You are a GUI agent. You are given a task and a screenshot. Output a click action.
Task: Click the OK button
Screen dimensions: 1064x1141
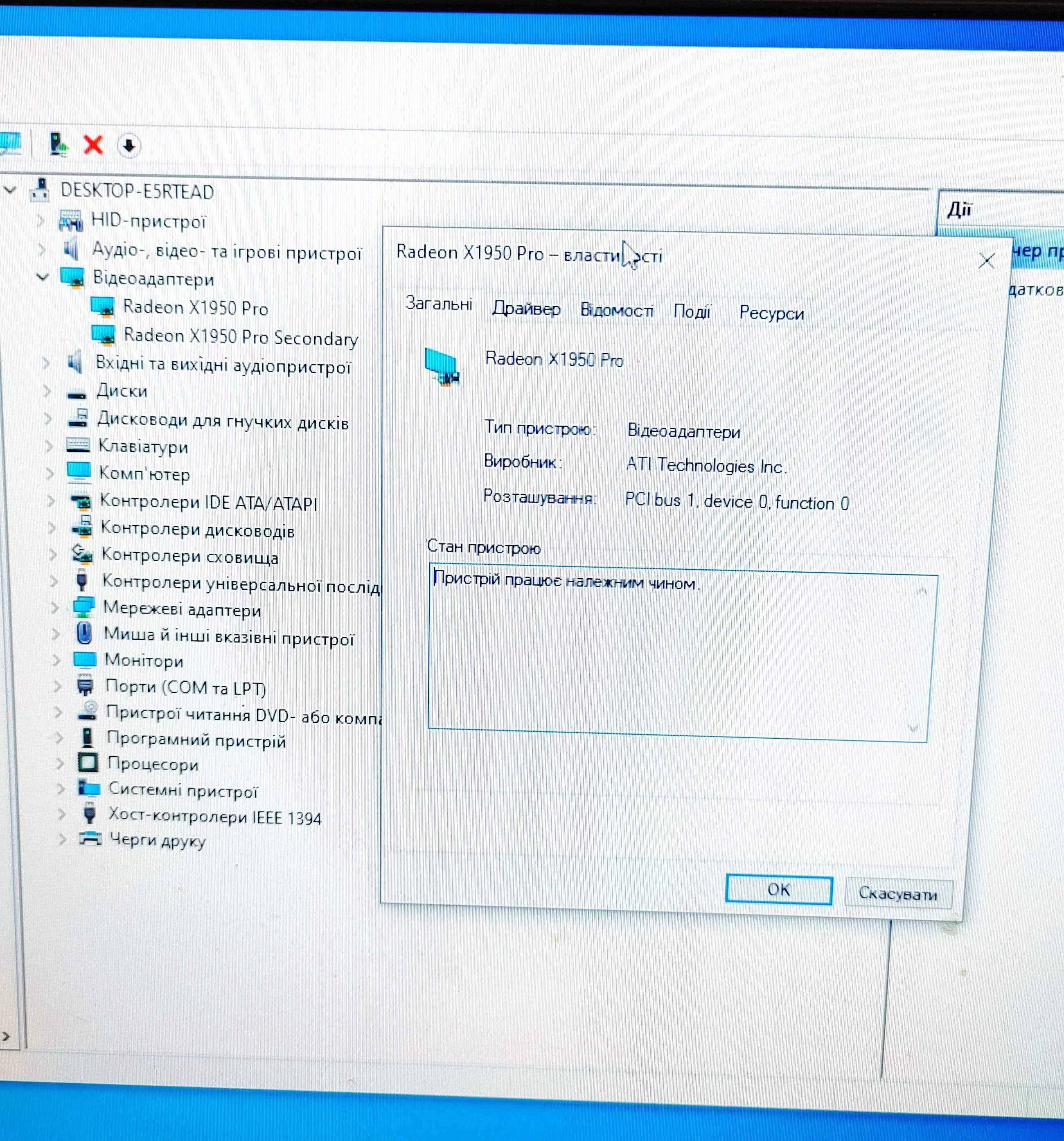[778, 890]
